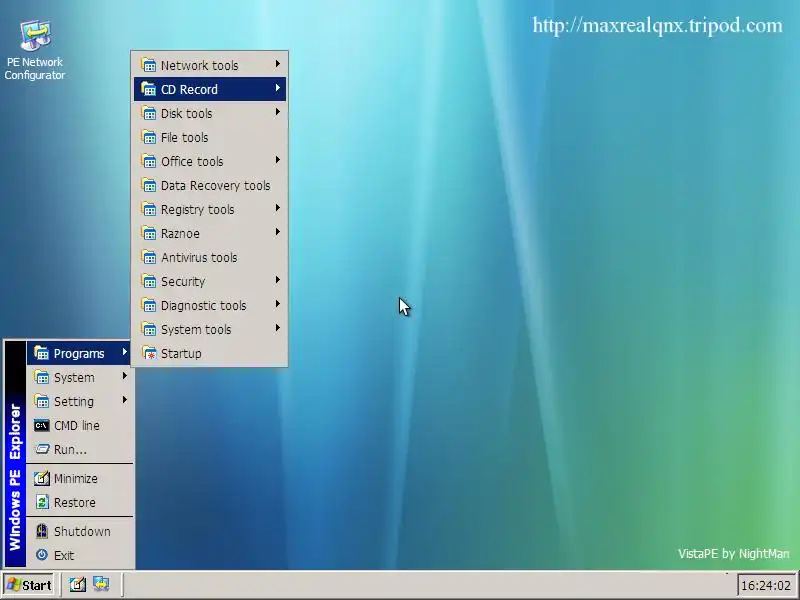Select the Security menu label
This screenshot has height=600, width=800.
(183, 281)
